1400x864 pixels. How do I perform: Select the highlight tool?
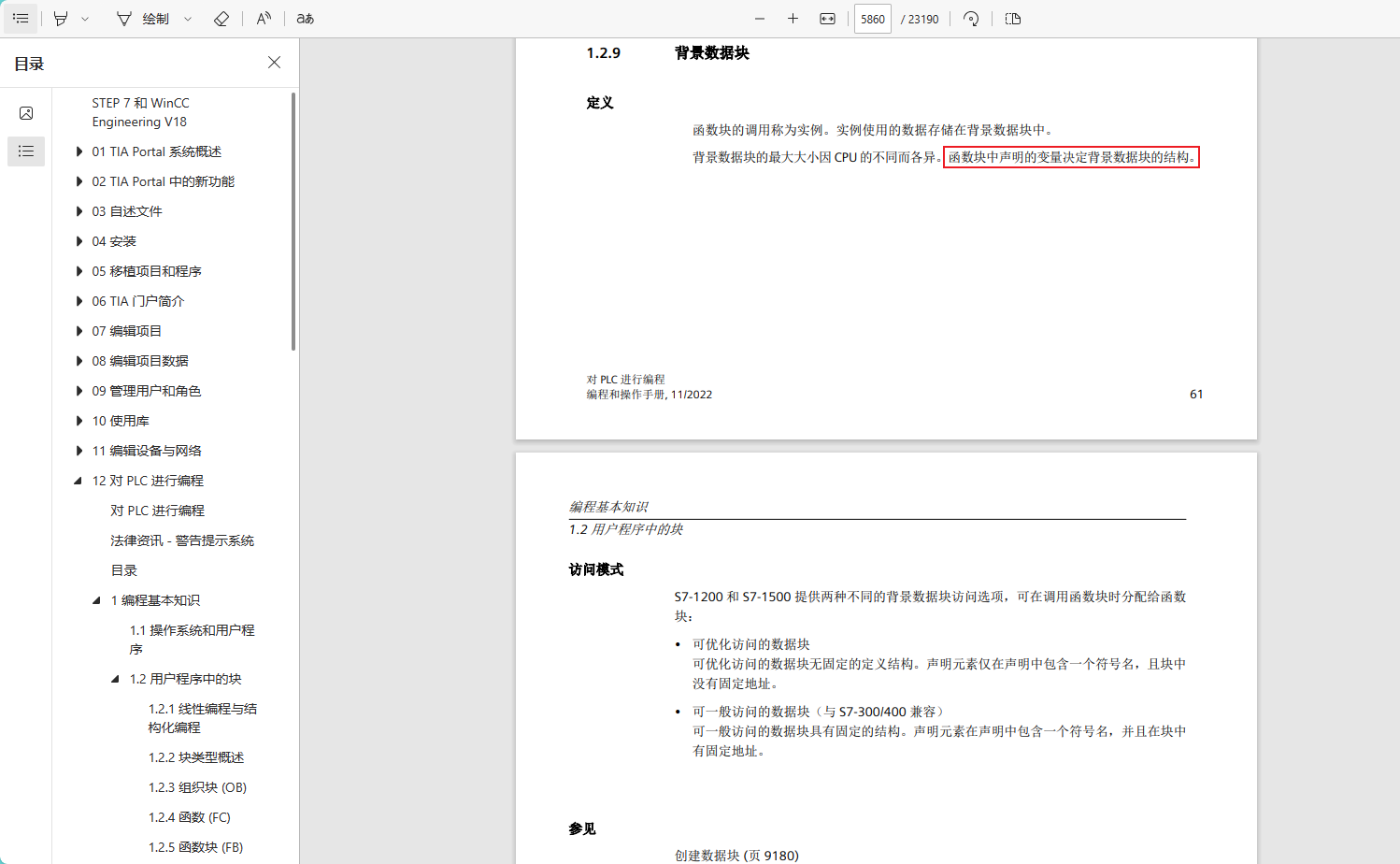coord(61,19)
